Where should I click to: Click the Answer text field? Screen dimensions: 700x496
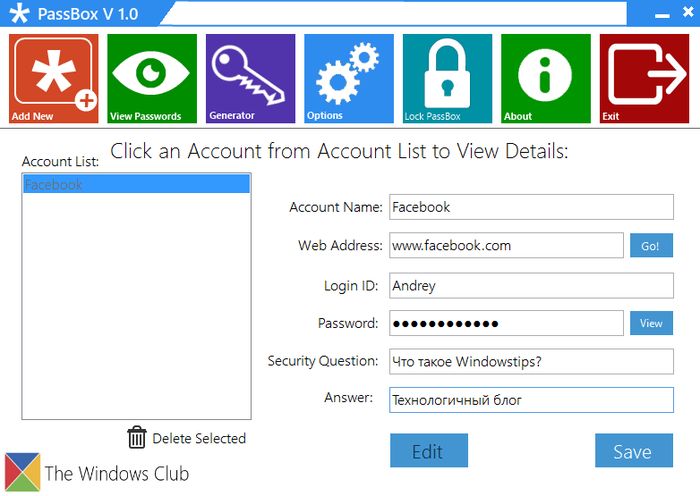531,400
